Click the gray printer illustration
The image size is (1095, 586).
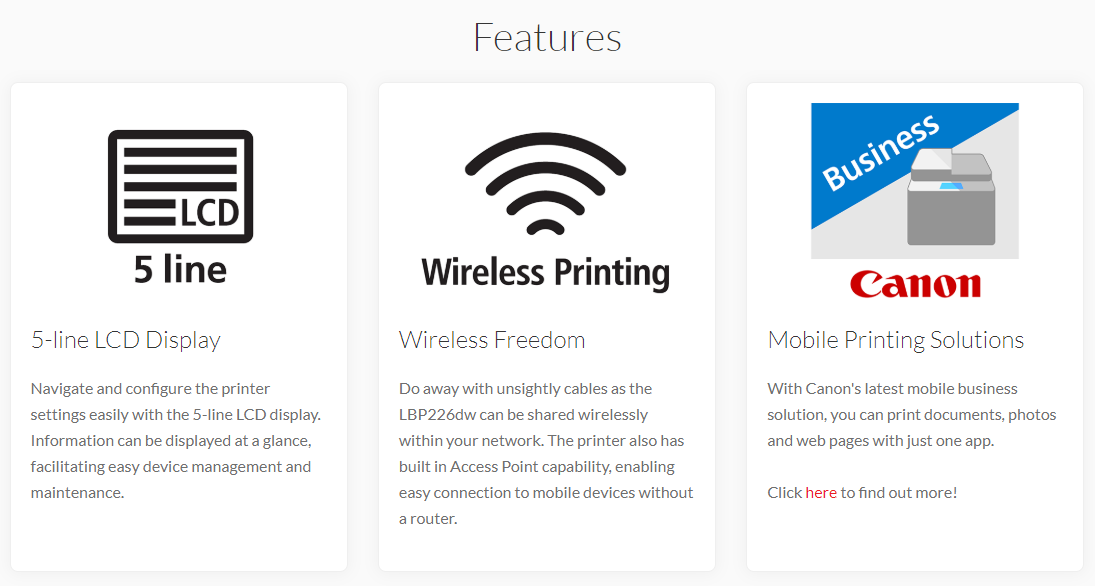(950, 200)
